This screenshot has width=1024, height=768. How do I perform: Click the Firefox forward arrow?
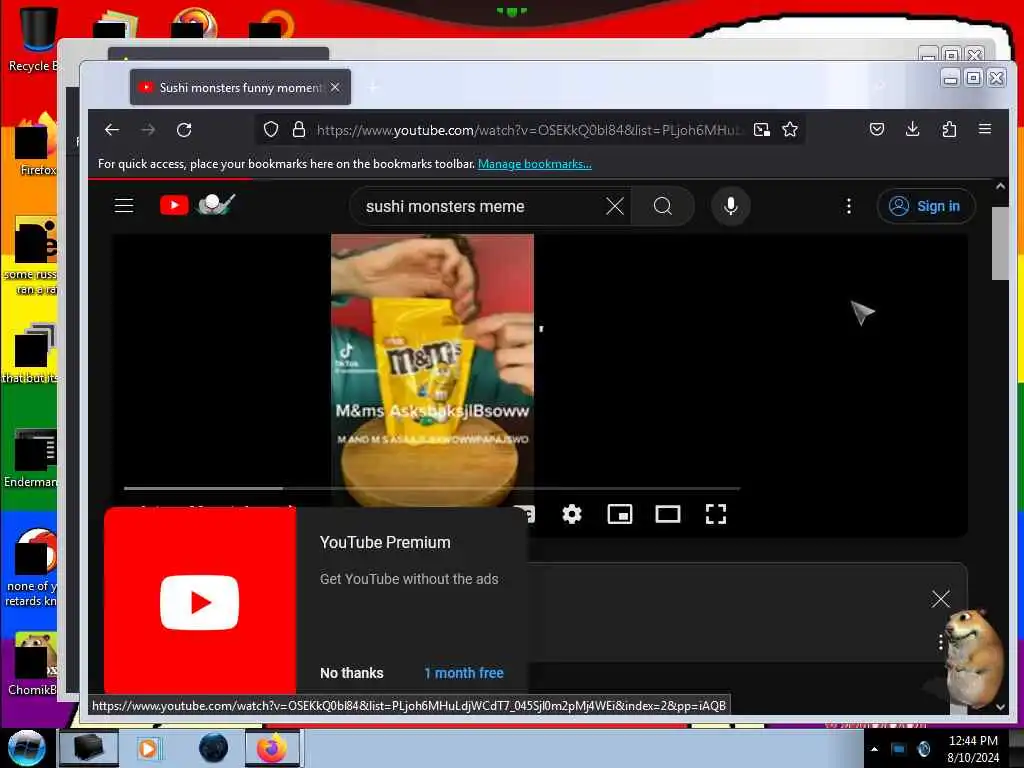click(148, 130)
